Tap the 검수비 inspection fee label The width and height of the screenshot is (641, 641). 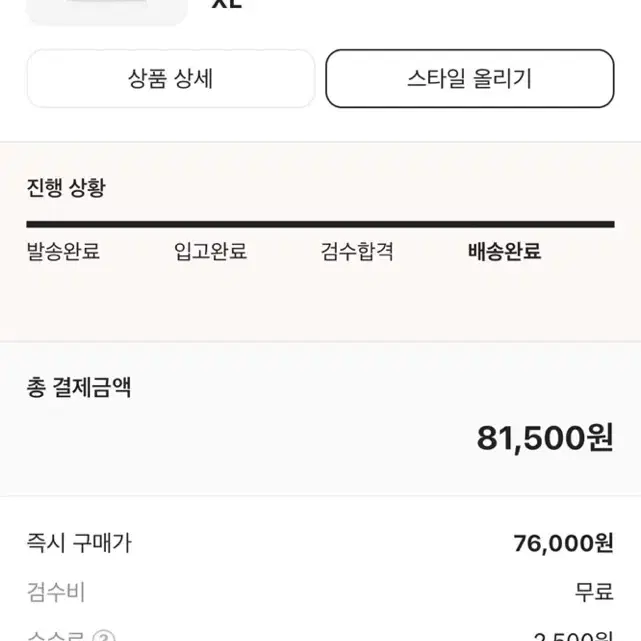(x=56, y=592)
